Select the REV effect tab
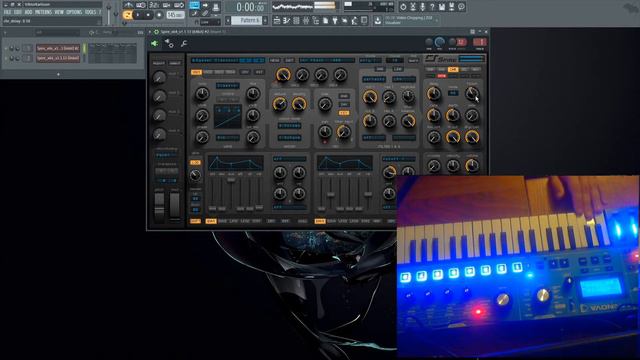 [x=476, y=70]
